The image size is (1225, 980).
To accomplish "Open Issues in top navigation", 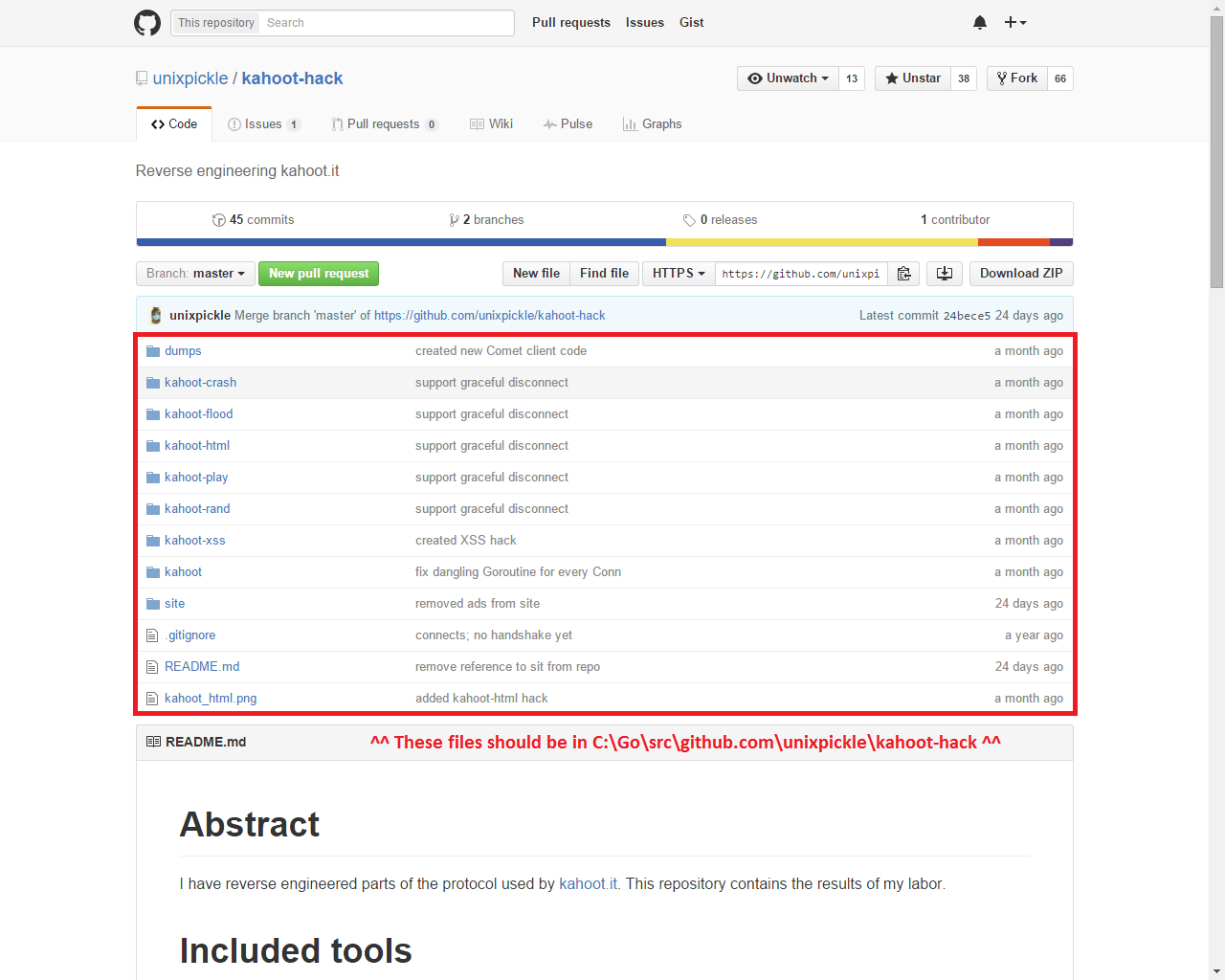I will point(645,23).
